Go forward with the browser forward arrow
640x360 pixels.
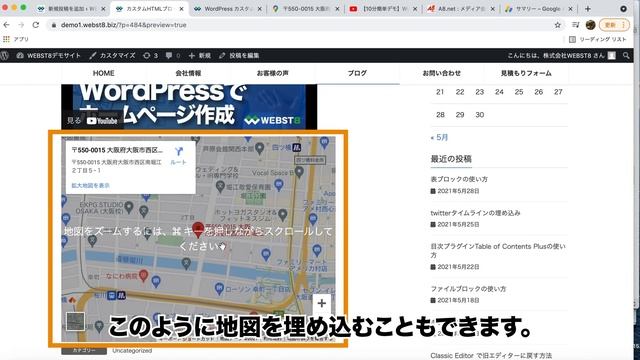pos(21,25)
